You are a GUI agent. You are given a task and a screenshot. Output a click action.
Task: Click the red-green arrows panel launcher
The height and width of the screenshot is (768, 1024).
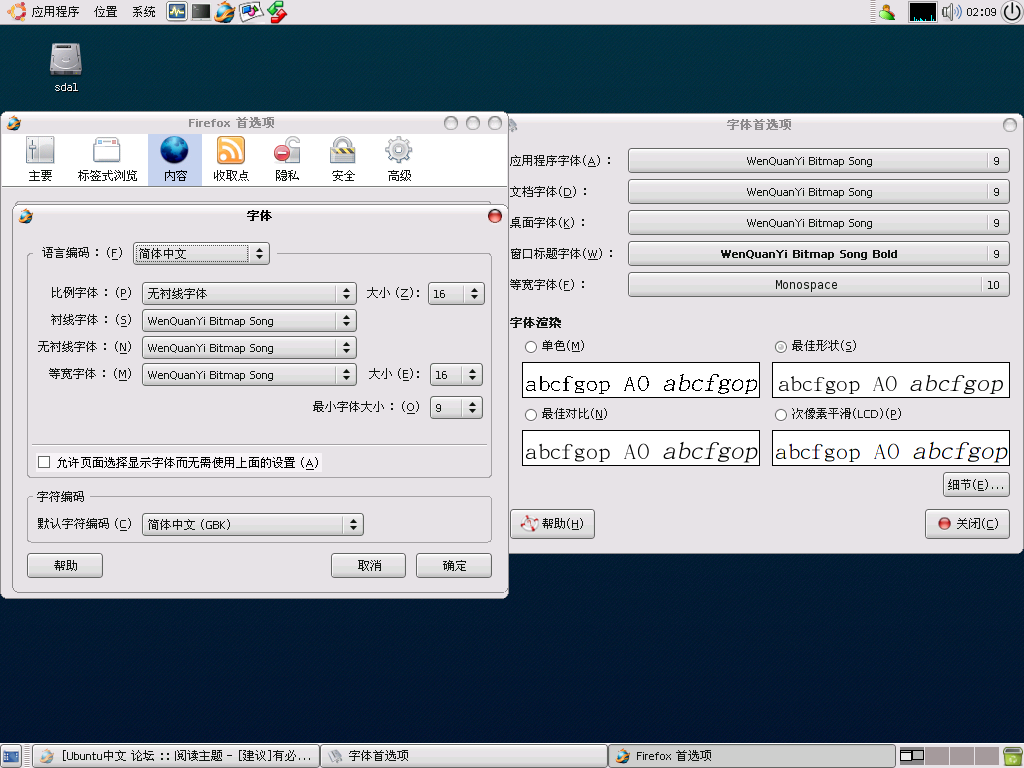(x=277, y=12)
